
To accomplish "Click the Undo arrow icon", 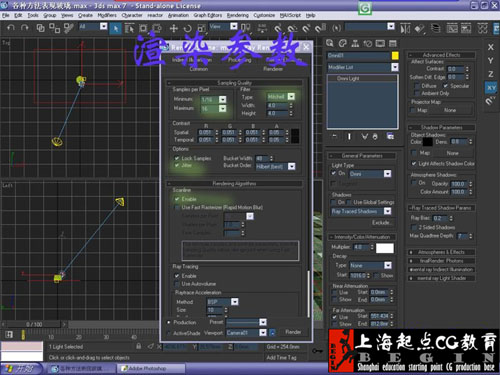I will [11, 28].
